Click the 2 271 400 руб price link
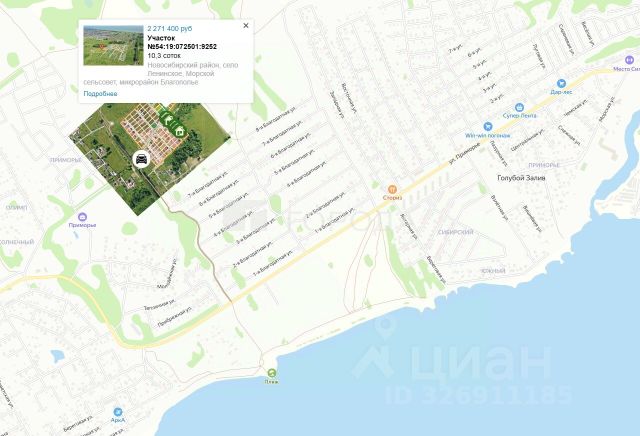 click(x=169, y=29)
